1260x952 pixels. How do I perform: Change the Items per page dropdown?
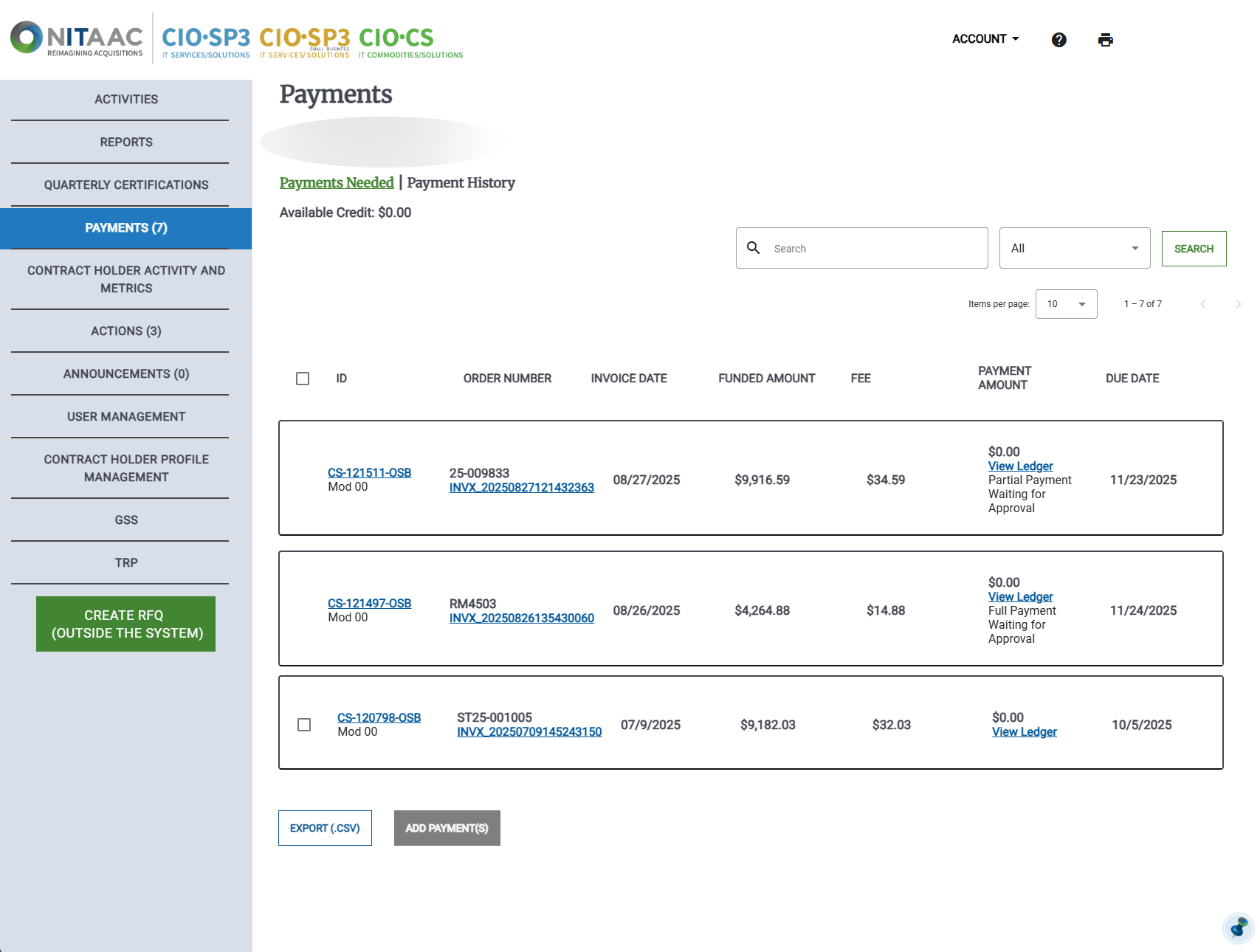tap(1066, 303)
